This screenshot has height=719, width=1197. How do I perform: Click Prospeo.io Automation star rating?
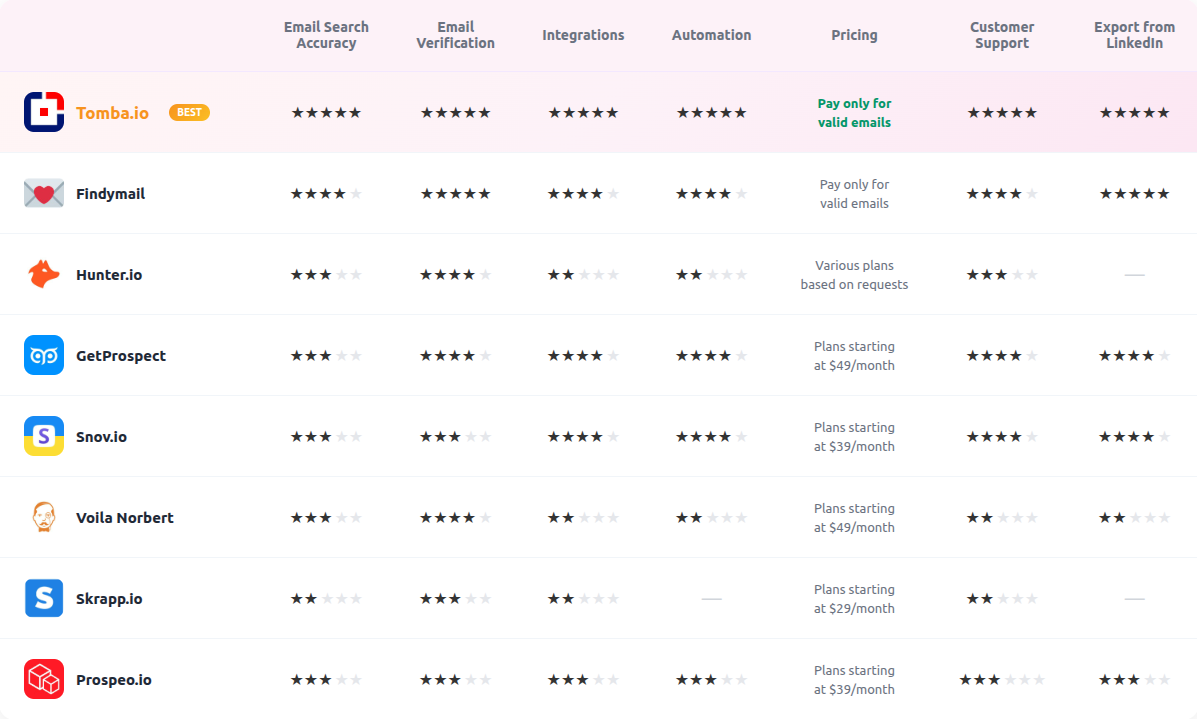(x=711, y=680)
